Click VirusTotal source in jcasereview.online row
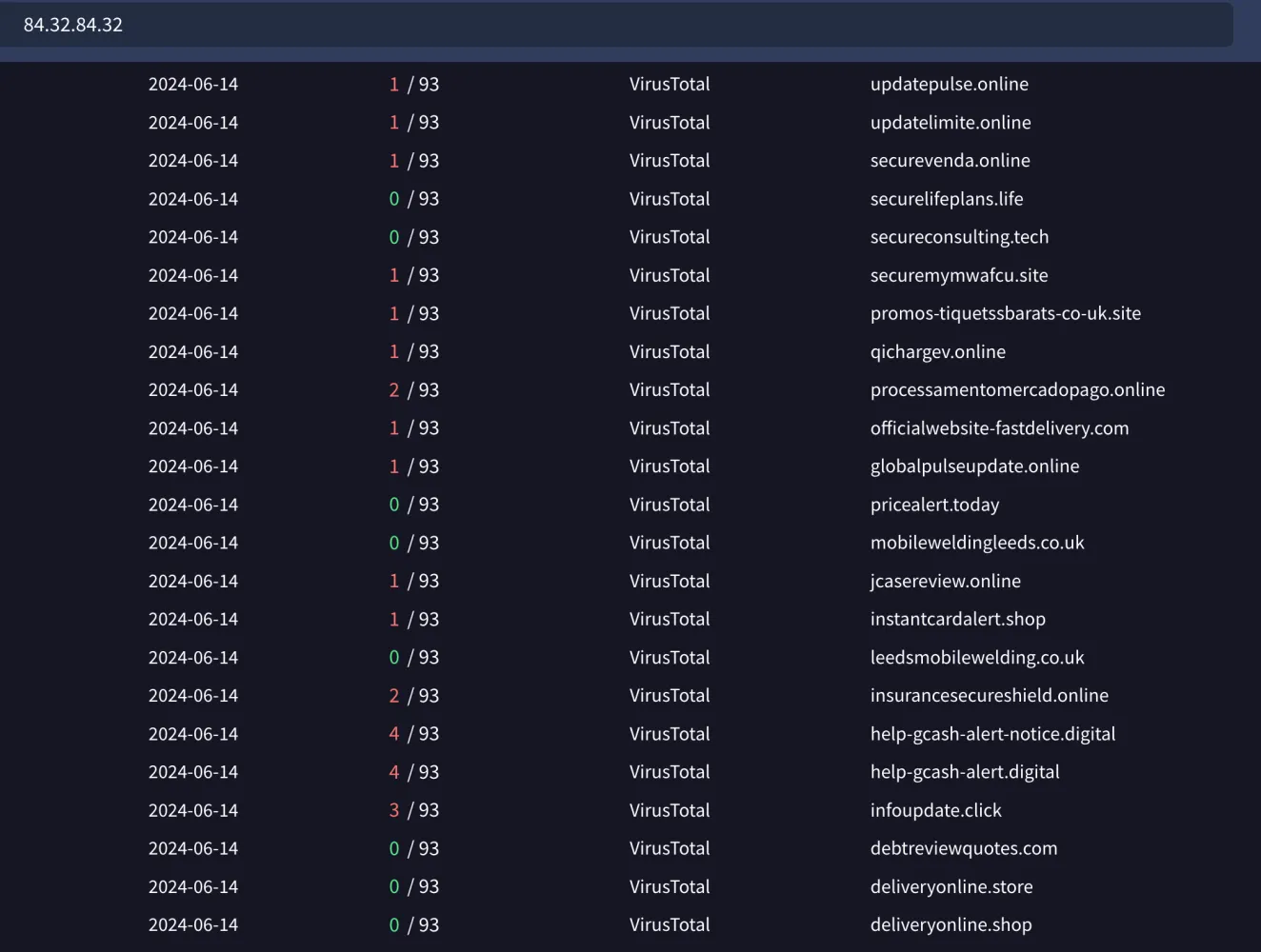This screenshot has width=1261, height=952. tap(670, 581)
